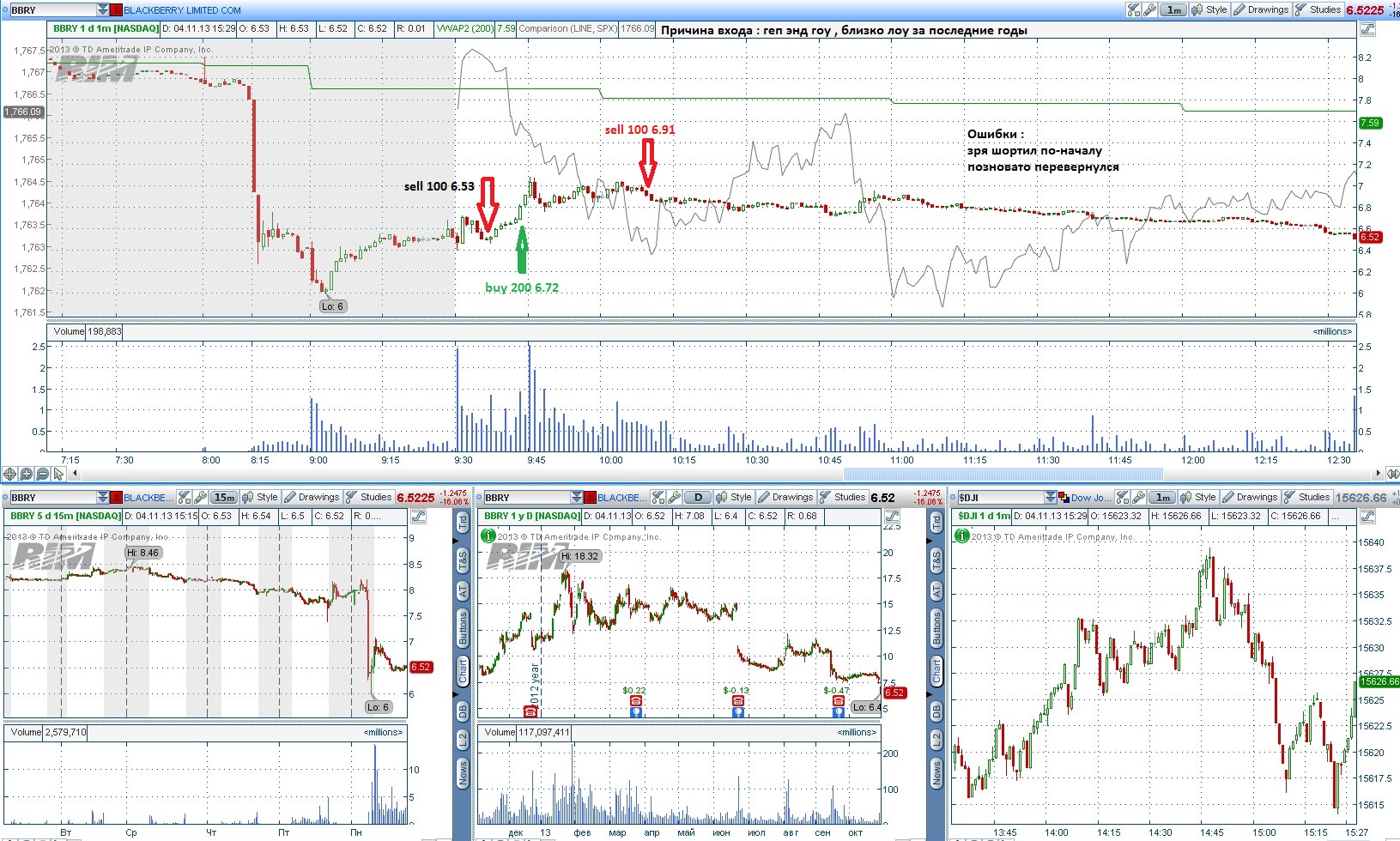Open the wrench settings in the $DJI chart toolbar

[1138, 498]
